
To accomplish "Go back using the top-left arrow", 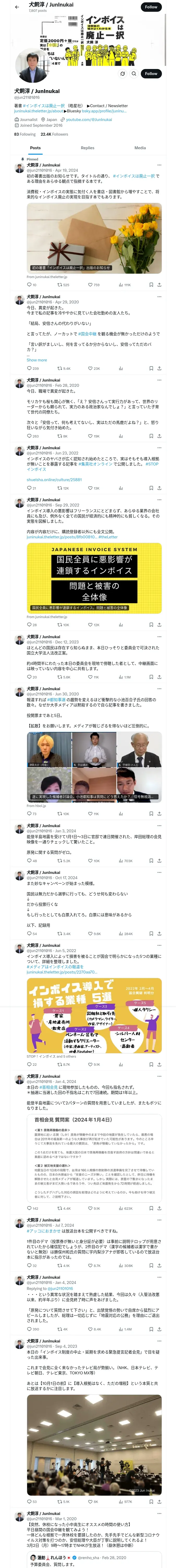I will pos(17,7).
